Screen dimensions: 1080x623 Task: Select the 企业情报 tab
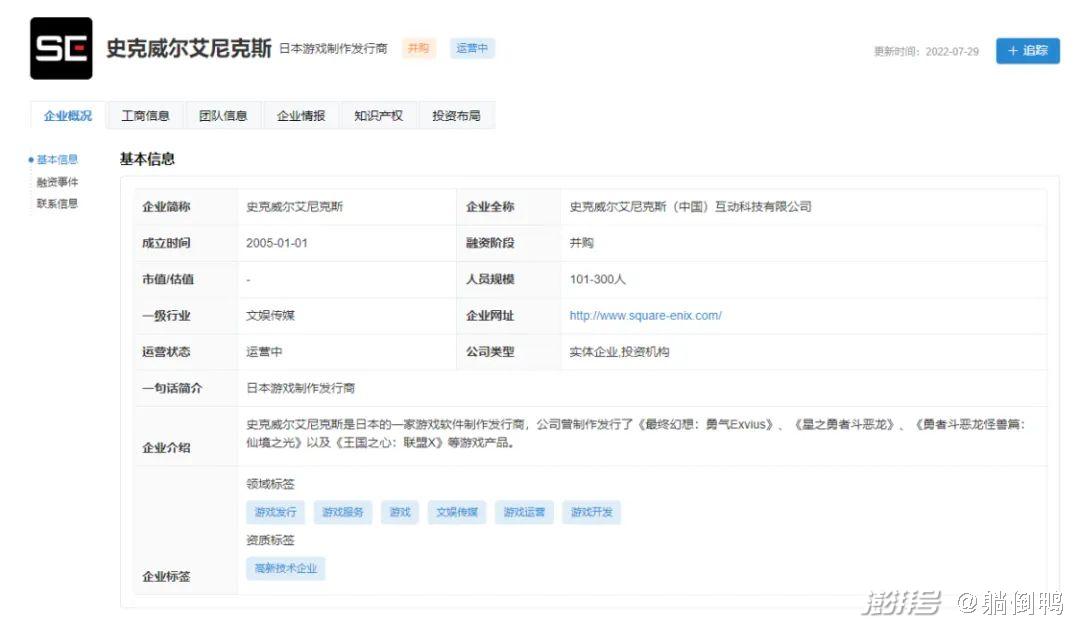point(301,116)
